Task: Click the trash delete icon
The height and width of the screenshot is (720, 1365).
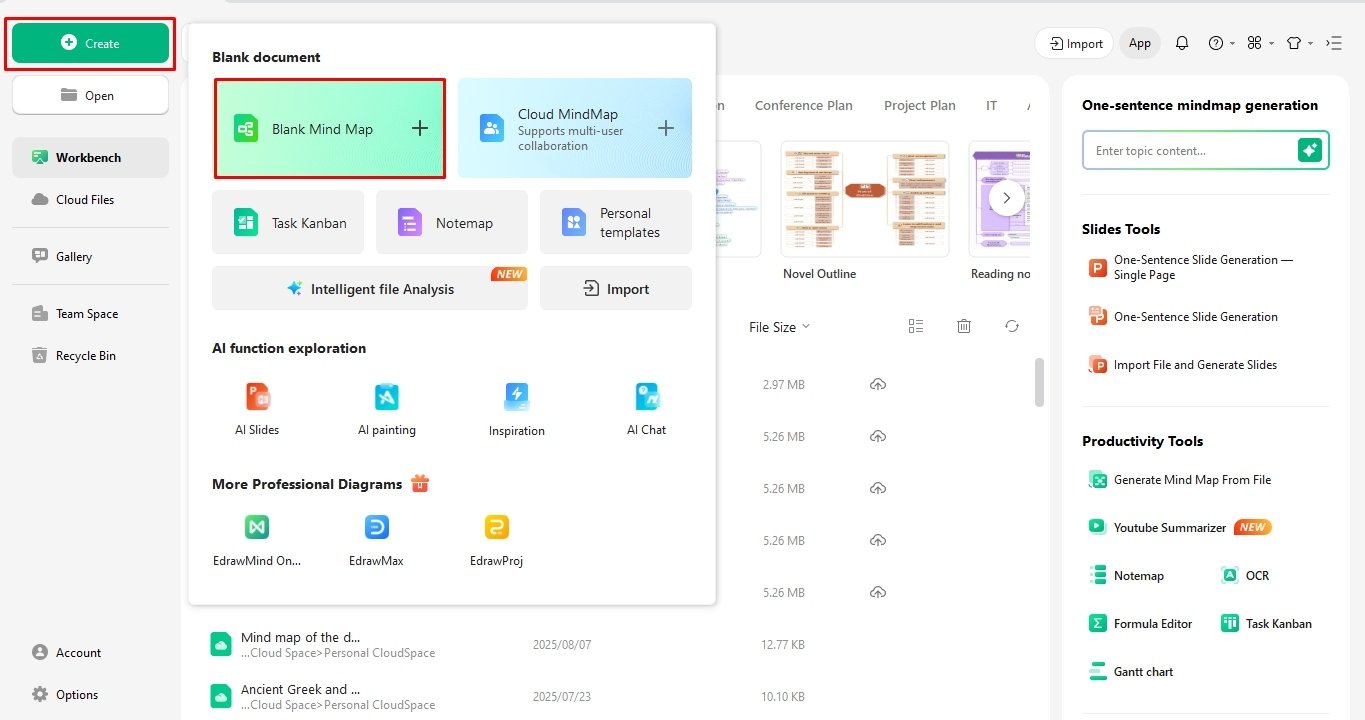Action: click(964, 326)
